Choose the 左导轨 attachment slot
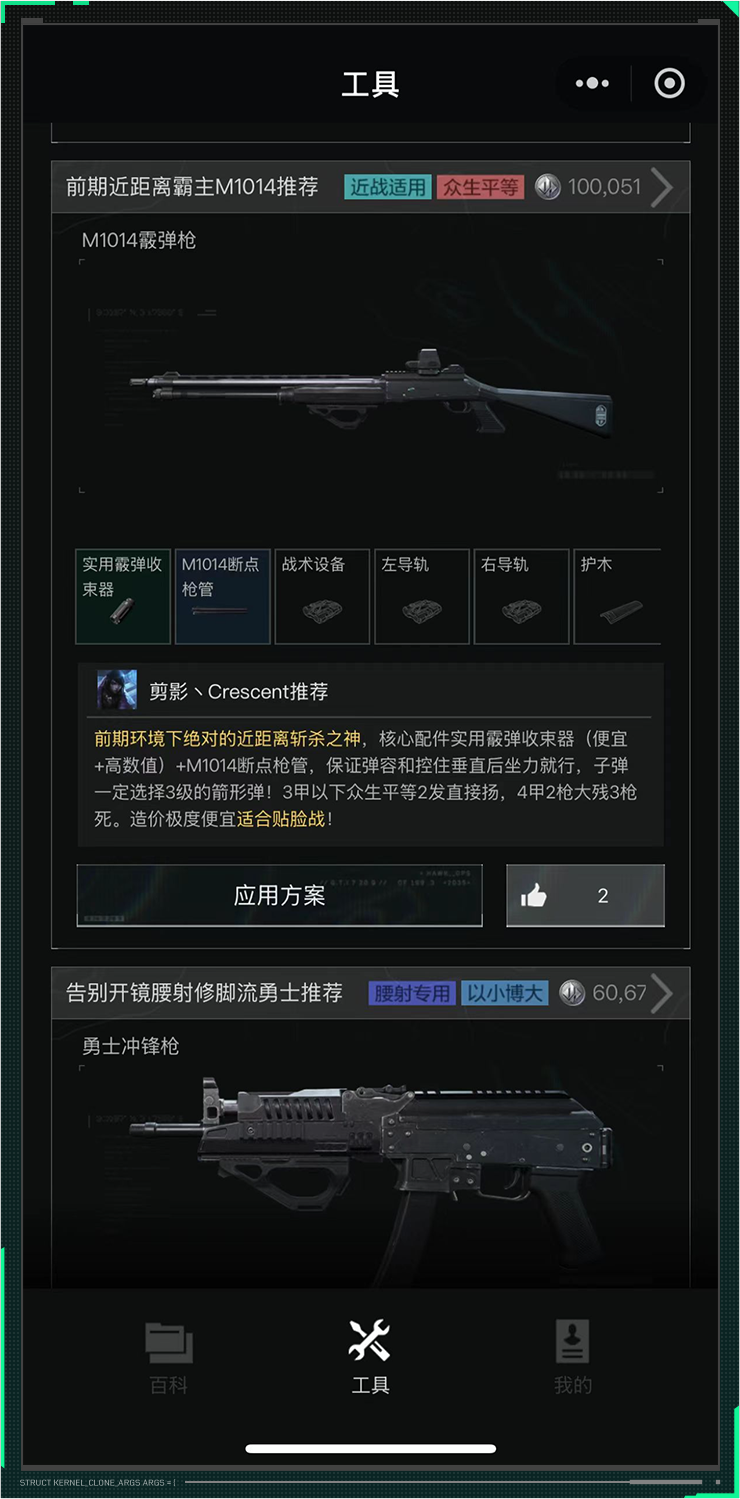 [422, 597]
